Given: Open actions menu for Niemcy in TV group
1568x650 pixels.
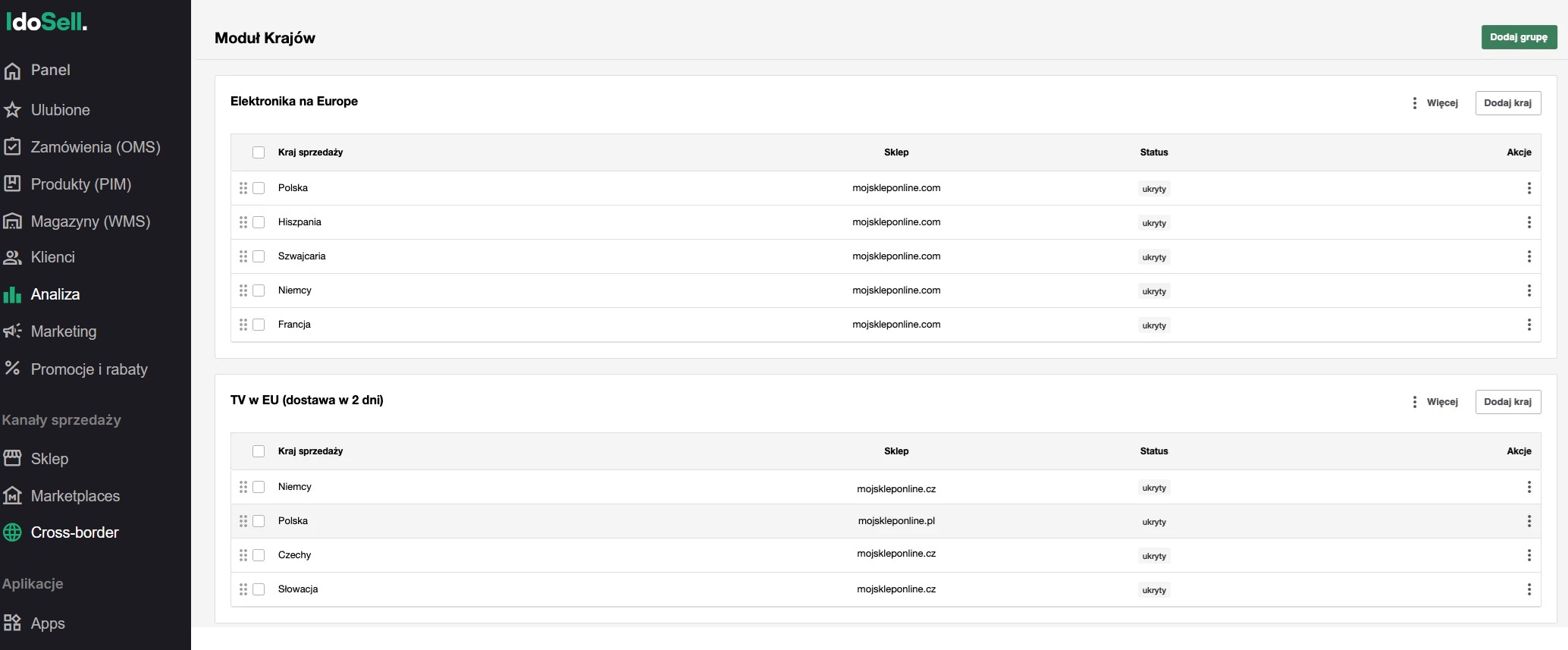Looking at the screenshot, I should pyautogui.click(x=1529, y=487).
